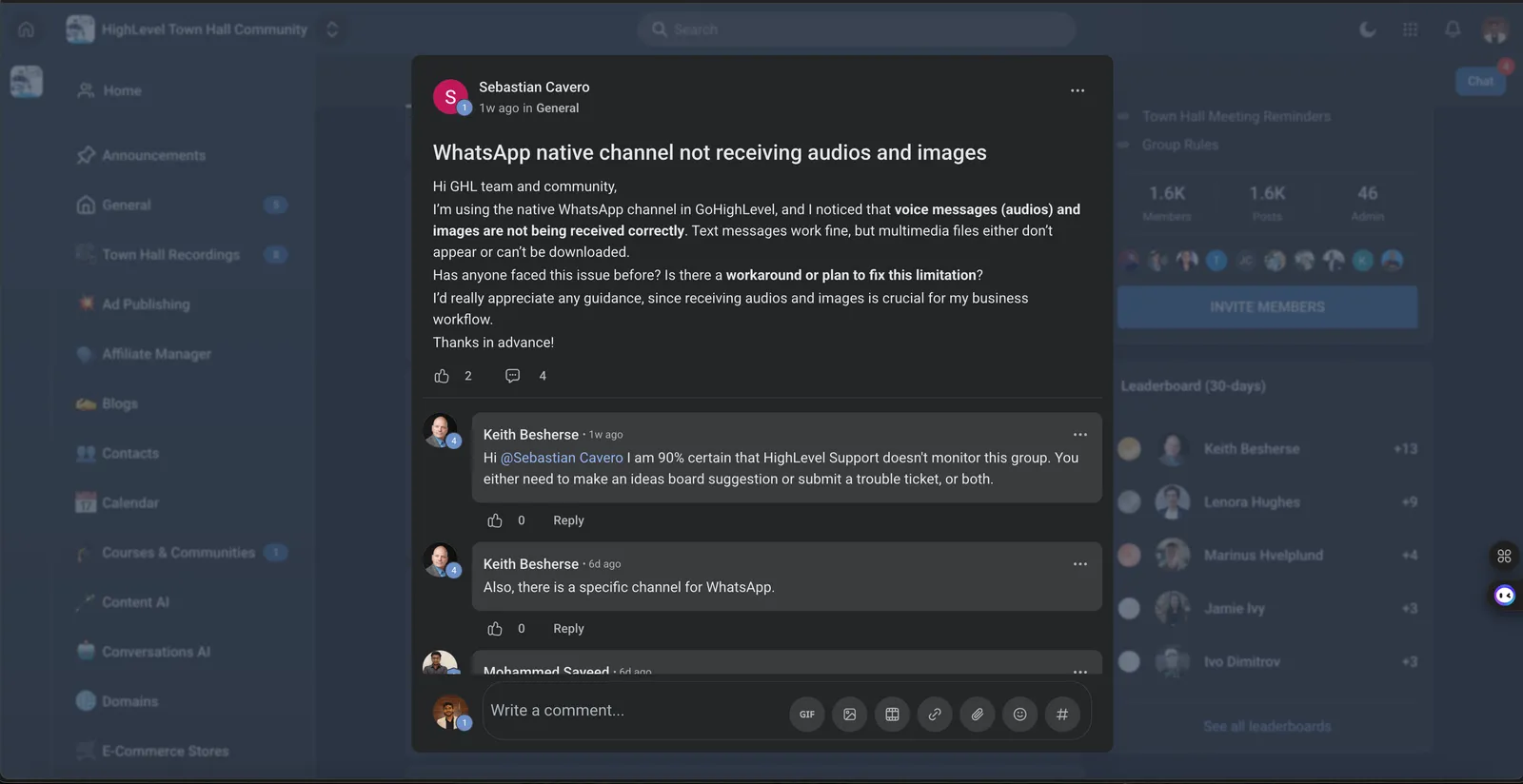Viewport: 1523px width, 784px height.
Task: Like Keith Besherse's 6d ago comment
Action: pyautogui.click(x=495, y=629)
